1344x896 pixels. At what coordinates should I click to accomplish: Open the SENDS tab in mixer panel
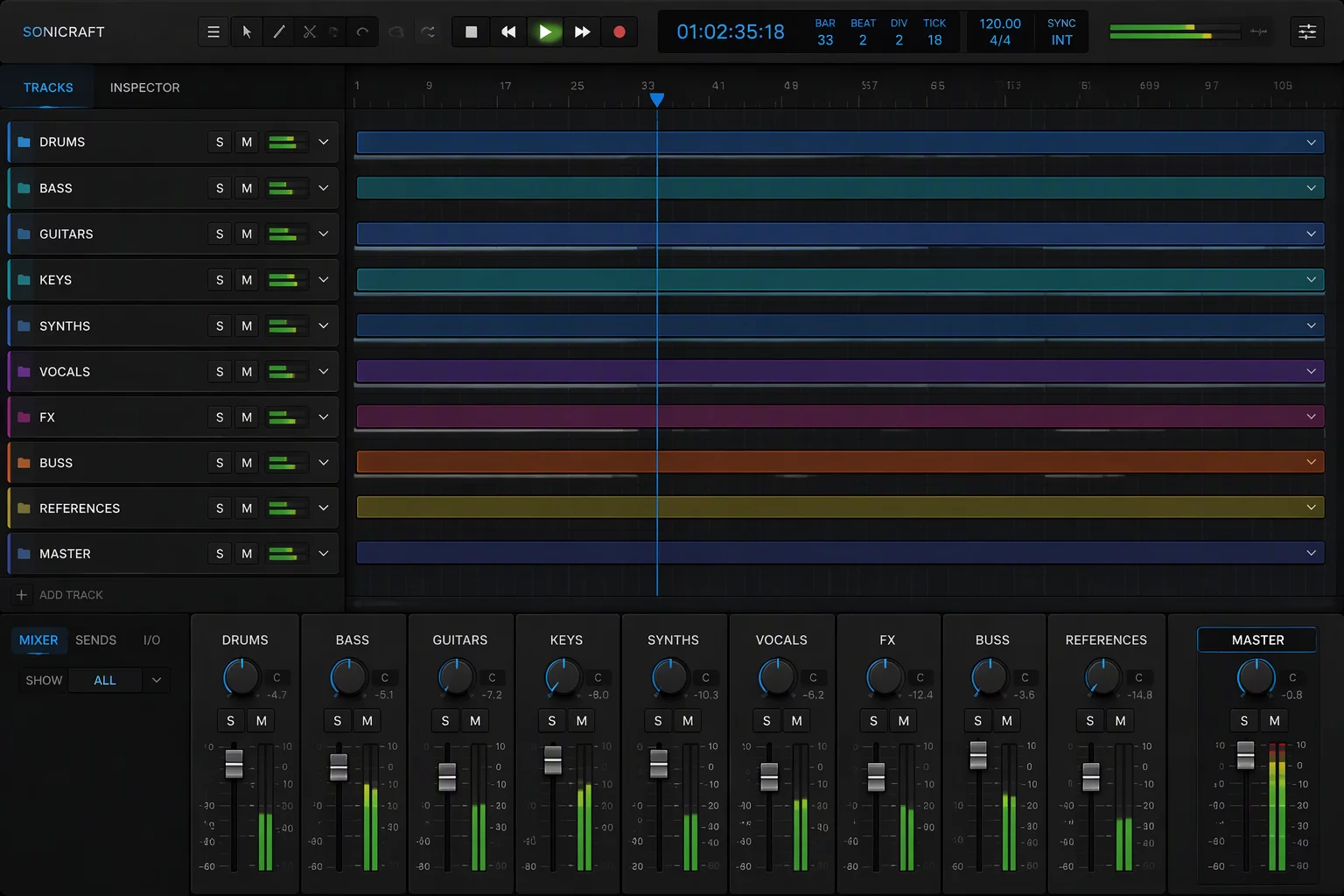click(96, 640)
